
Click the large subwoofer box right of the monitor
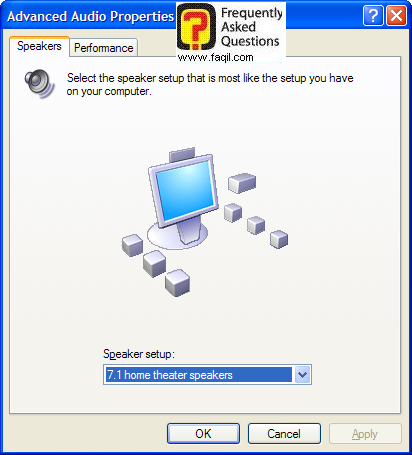[242, 183]
